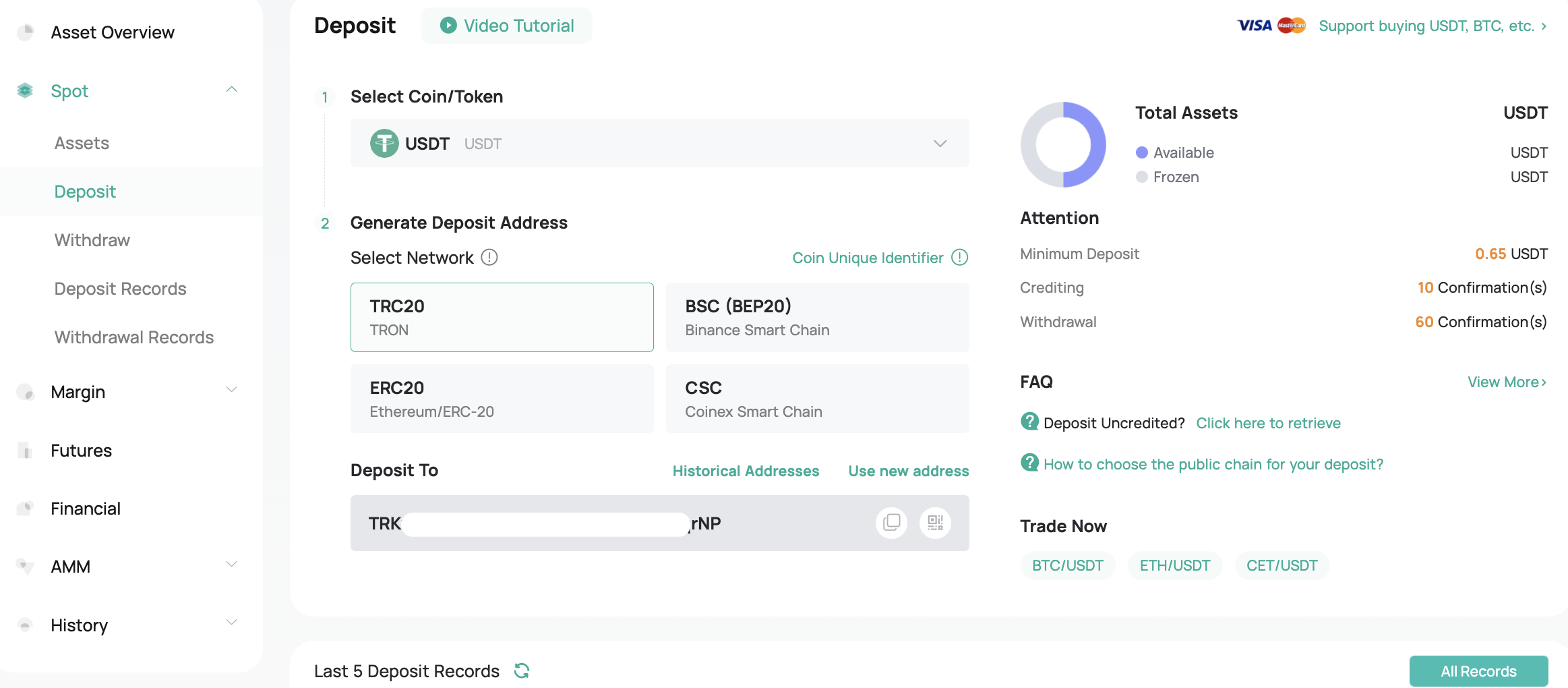Click Use new address link
The image size is (1568, 688).
909,471
